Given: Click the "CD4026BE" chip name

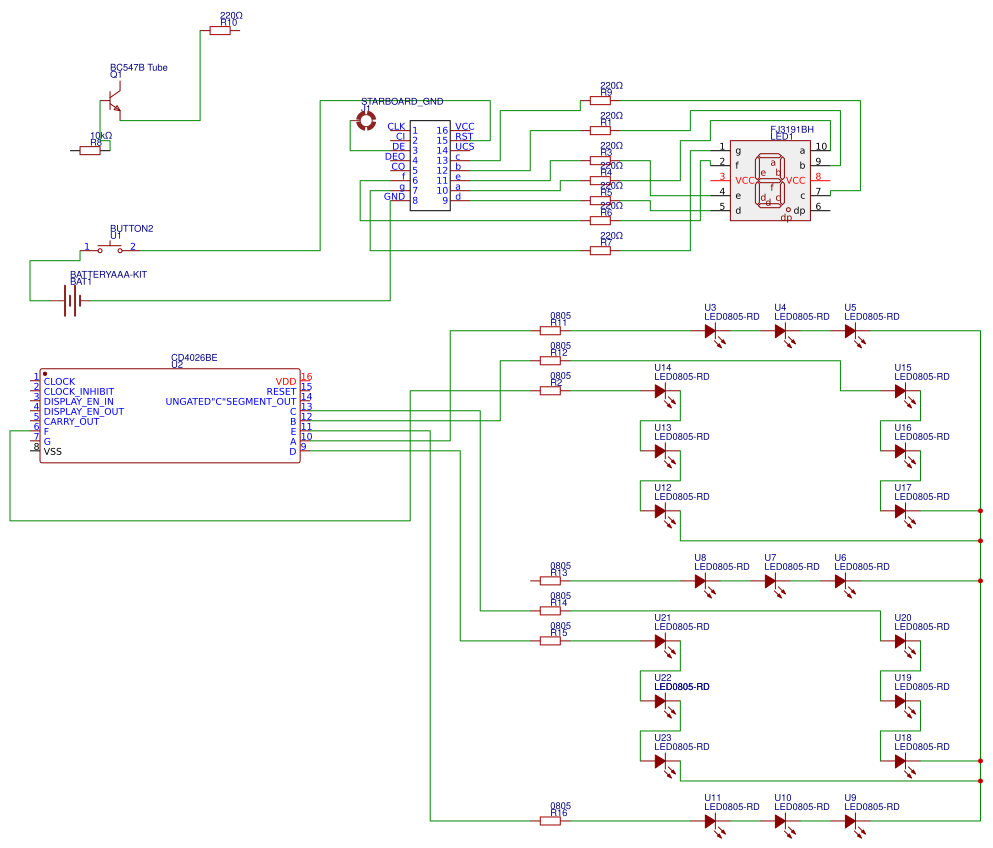Looking at the screenshot, I should click(194, 357).
